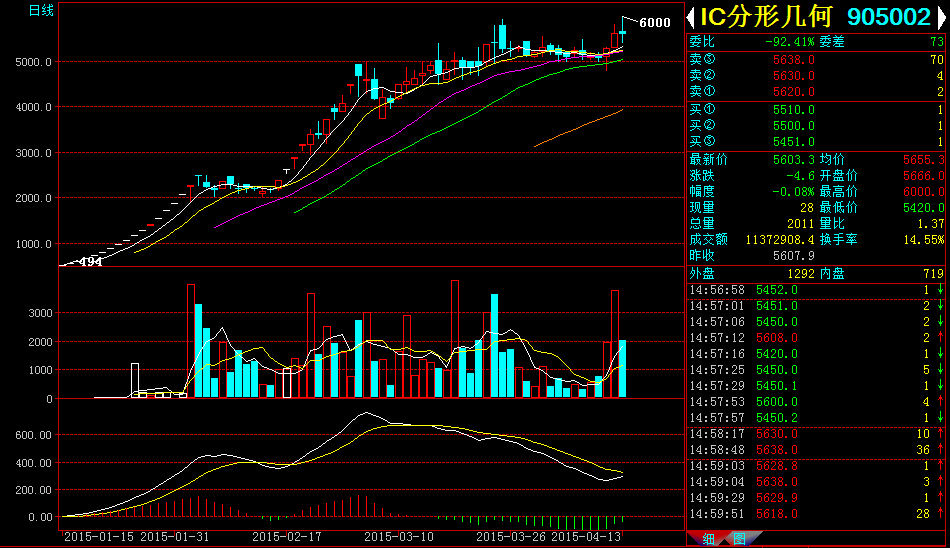Click the 量比 value 1.37
950x548 pixels.
(x=931, y=224)
